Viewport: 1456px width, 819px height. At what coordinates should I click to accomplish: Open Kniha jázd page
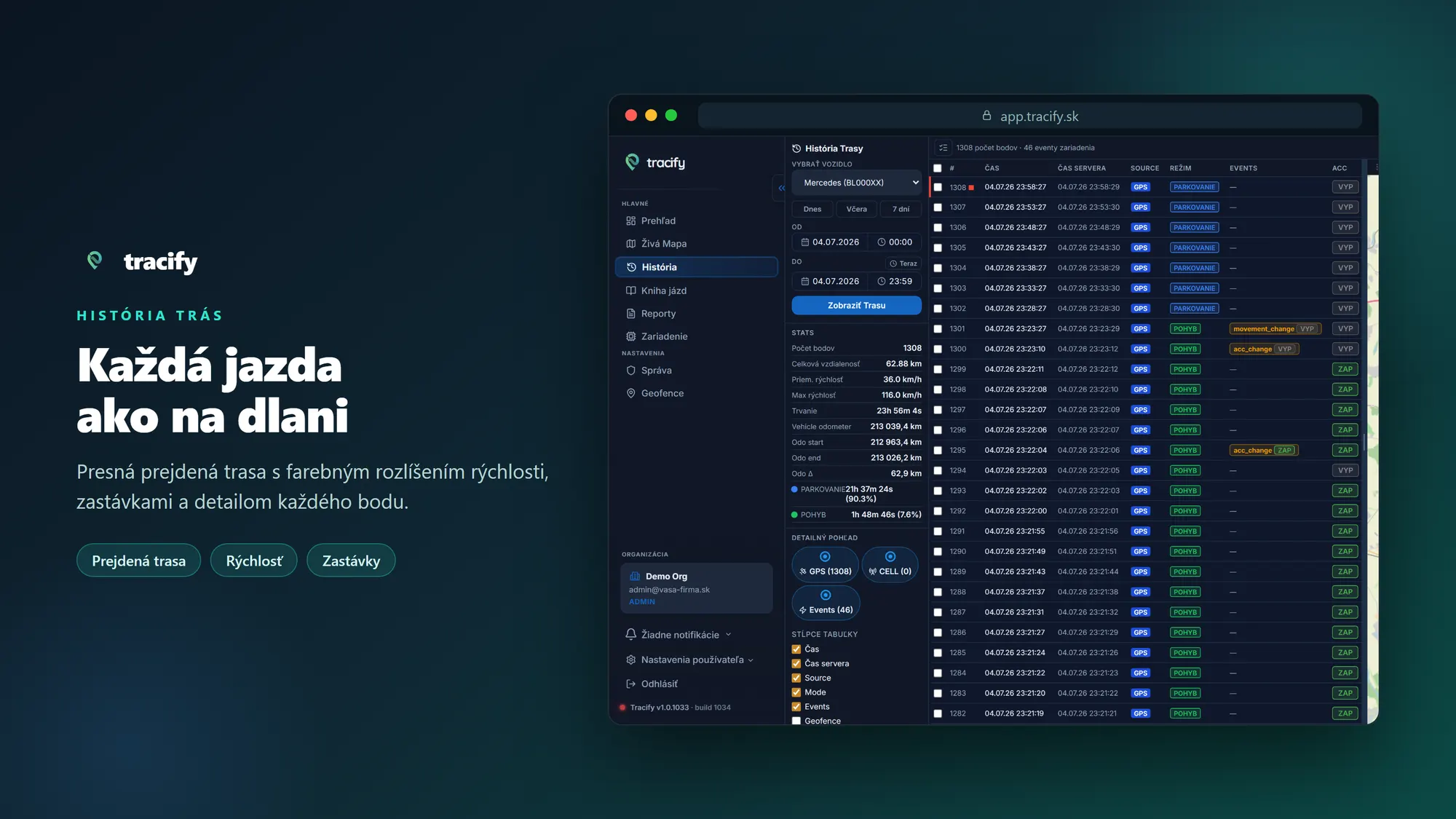(697, 290)
